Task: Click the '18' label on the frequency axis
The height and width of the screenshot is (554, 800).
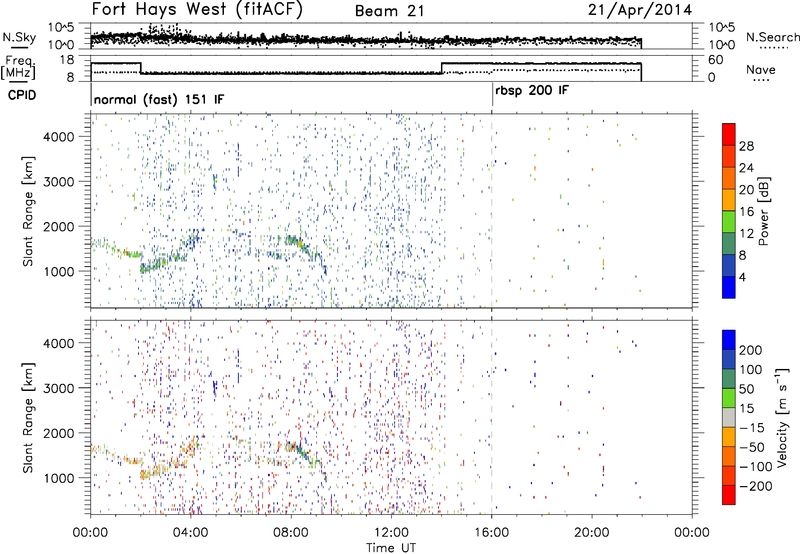Action: tap(67, 60)
